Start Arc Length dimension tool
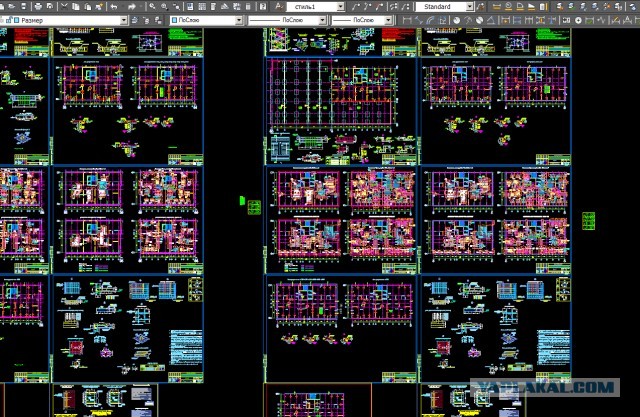 tap(430, 20)
